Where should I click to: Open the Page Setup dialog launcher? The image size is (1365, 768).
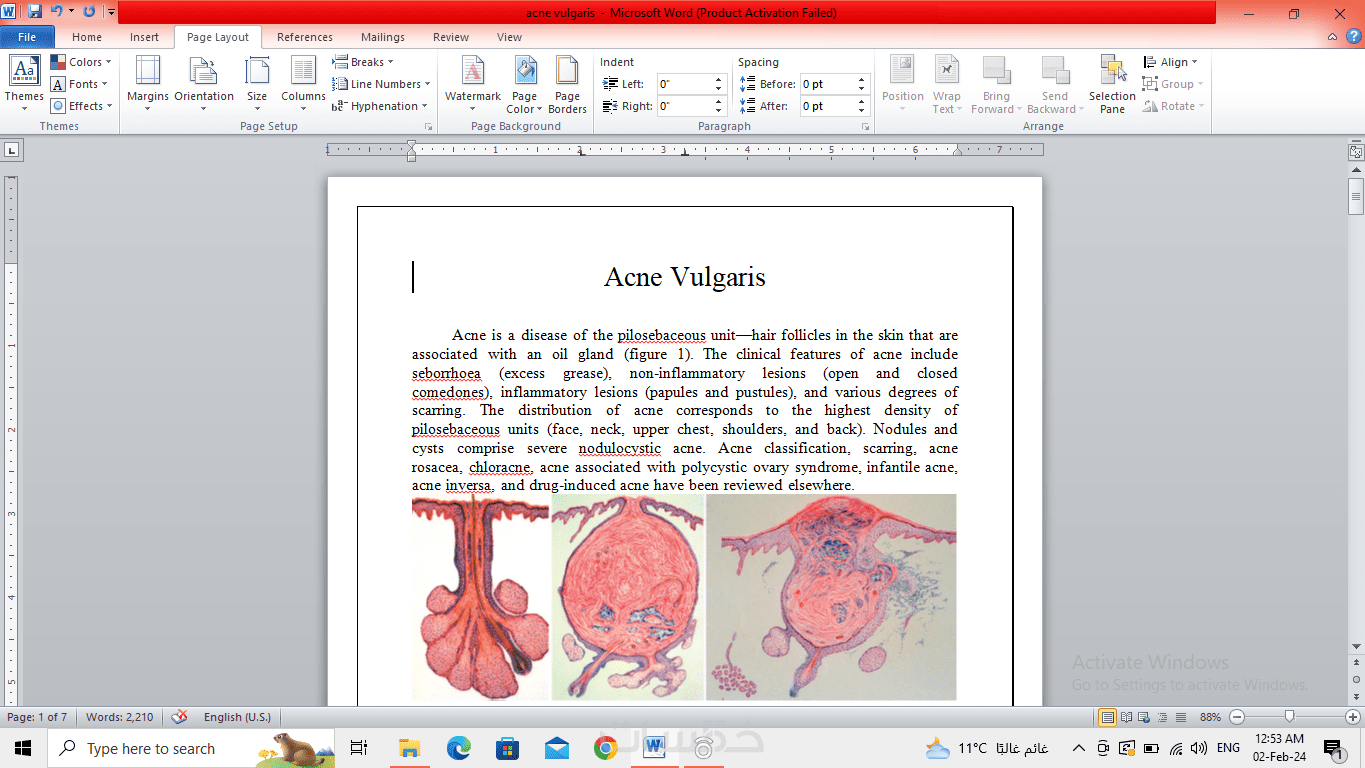pos(429,127)
